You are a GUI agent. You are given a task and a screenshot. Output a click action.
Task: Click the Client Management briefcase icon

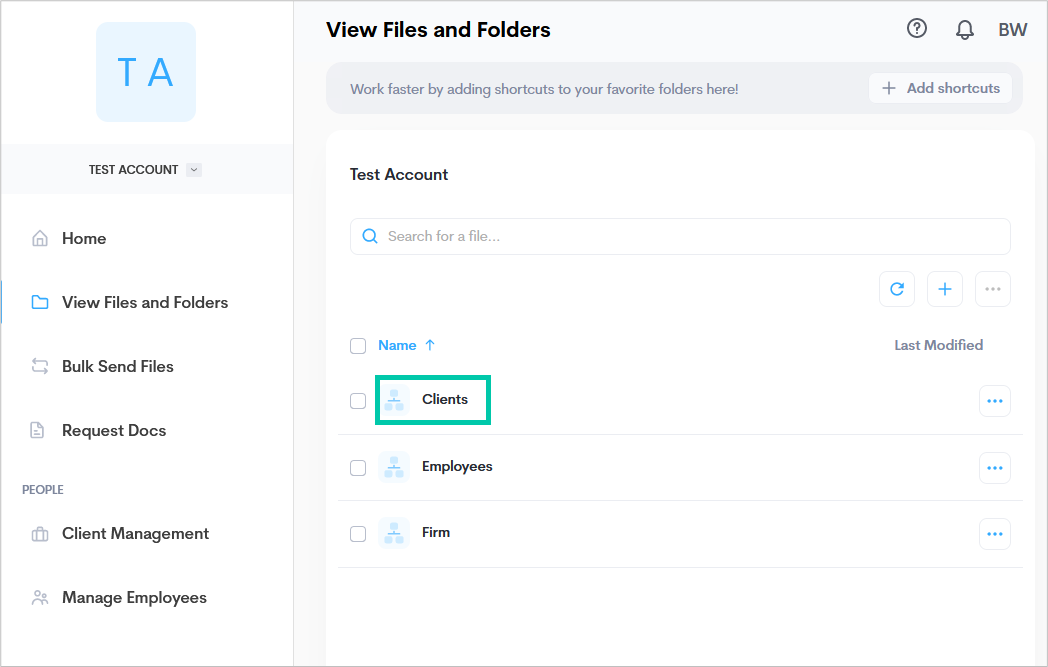(40, 534)
